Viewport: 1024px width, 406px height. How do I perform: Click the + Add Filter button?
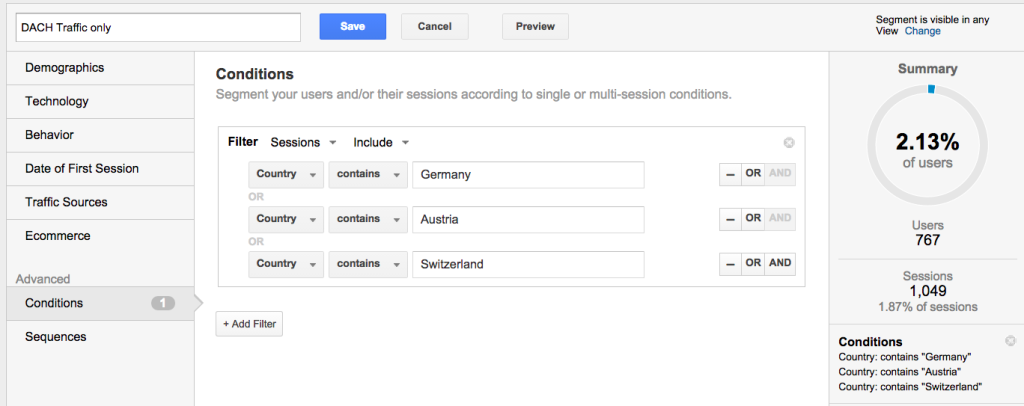coord(249,324)
